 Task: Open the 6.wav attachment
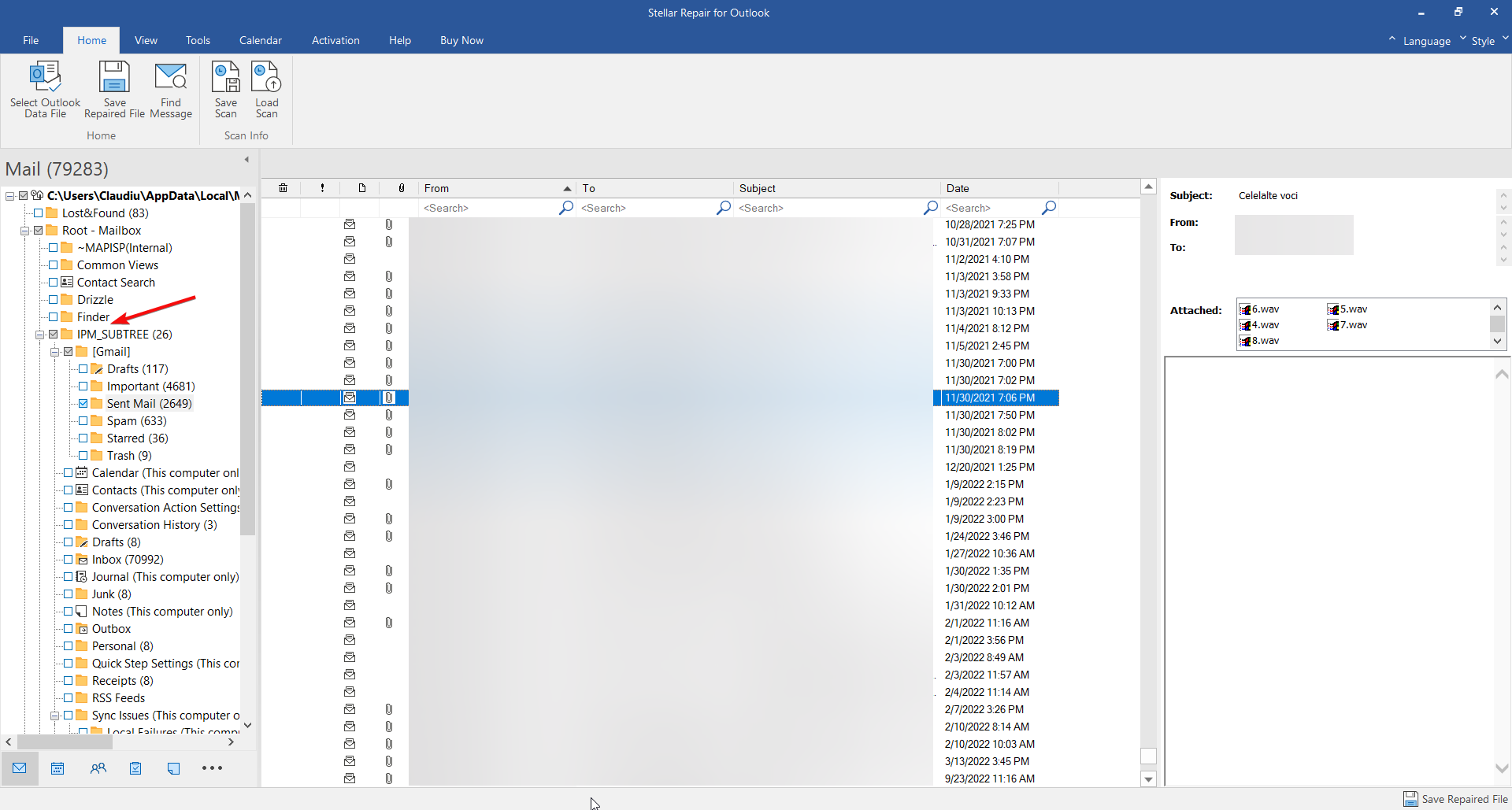coord(1259,309)
